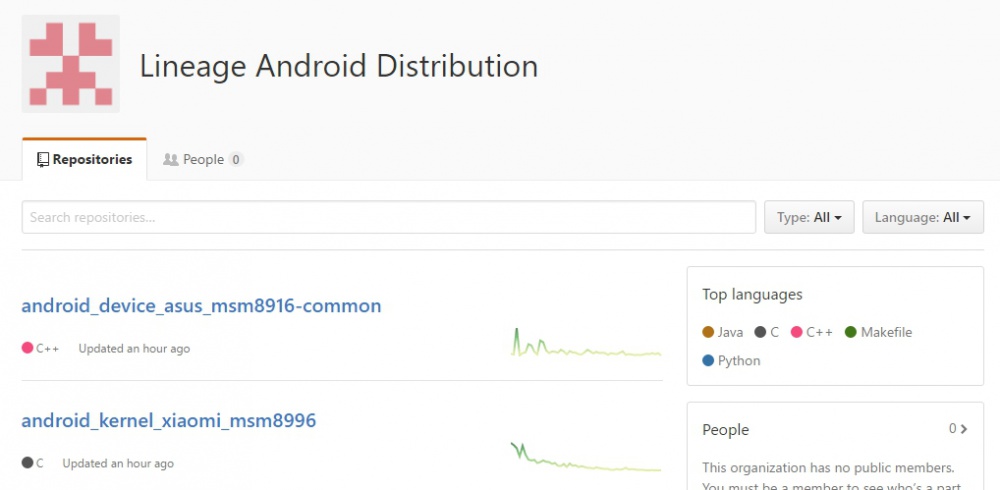Filter by C++ in Top languages
The width and height of the screenshot is (1000, 490).
pyautogui.click(x=811, y=332)
